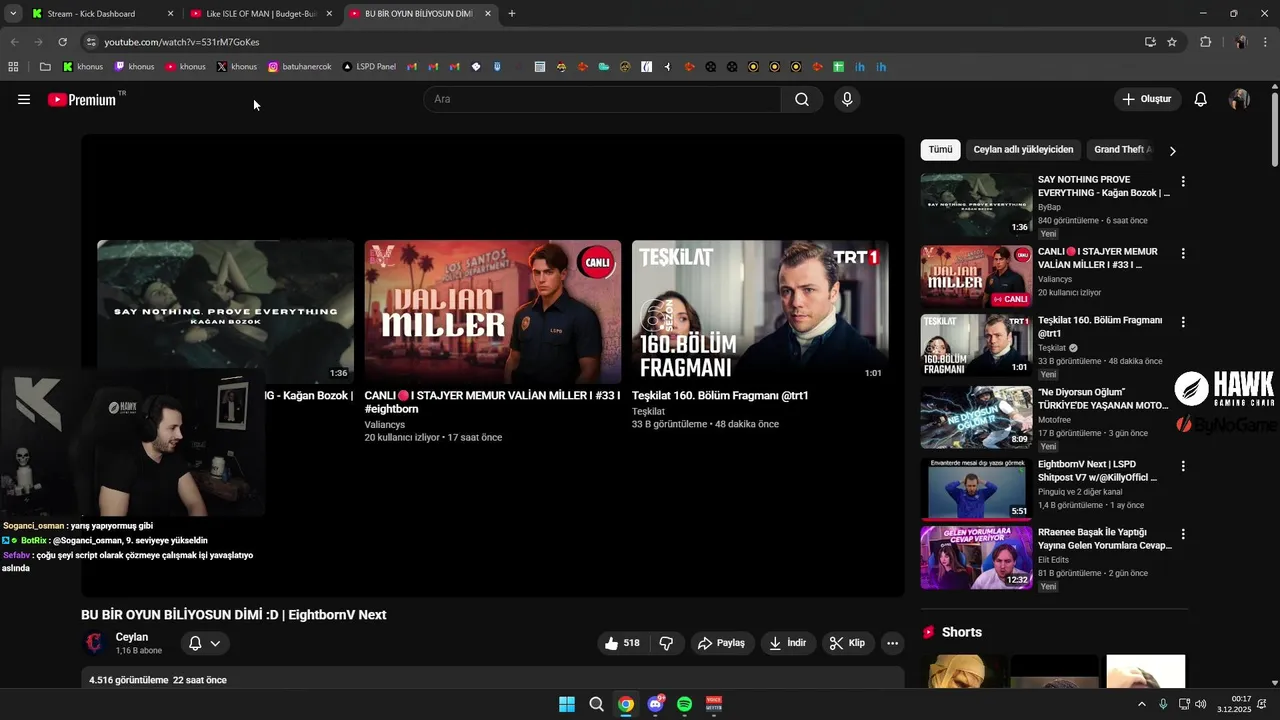1280x720 pixels.
Task: Select the Grand Theft chip
Action: [x=1122, y=150]
